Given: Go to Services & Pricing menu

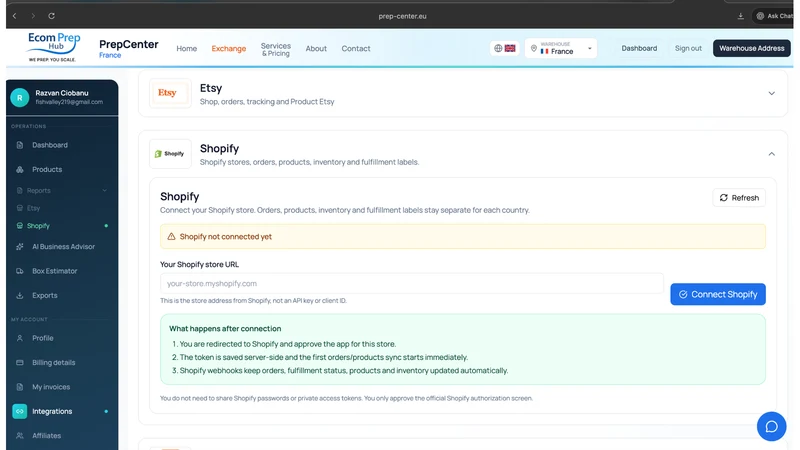Looking at the screenshot, I should click(276, 49).
